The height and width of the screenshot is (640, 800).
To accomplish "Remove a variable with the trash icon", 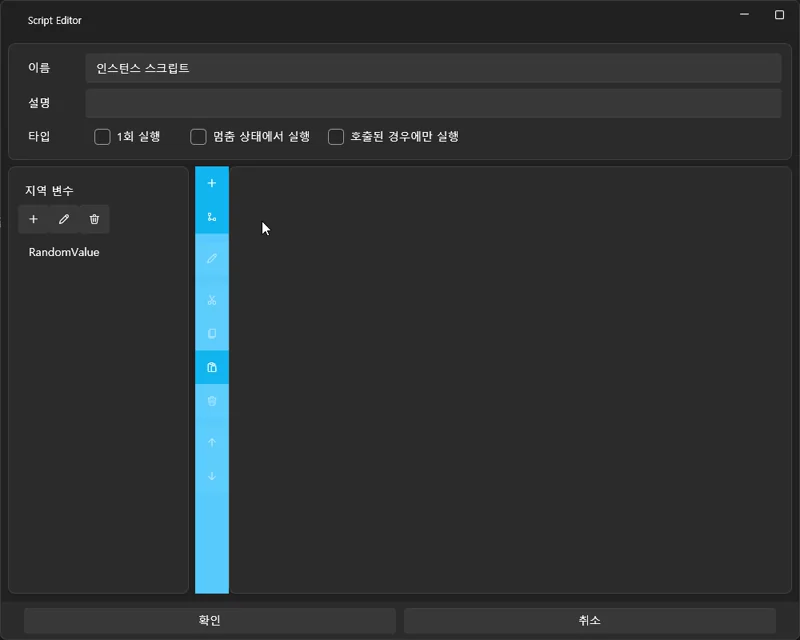I will [93, 219].
